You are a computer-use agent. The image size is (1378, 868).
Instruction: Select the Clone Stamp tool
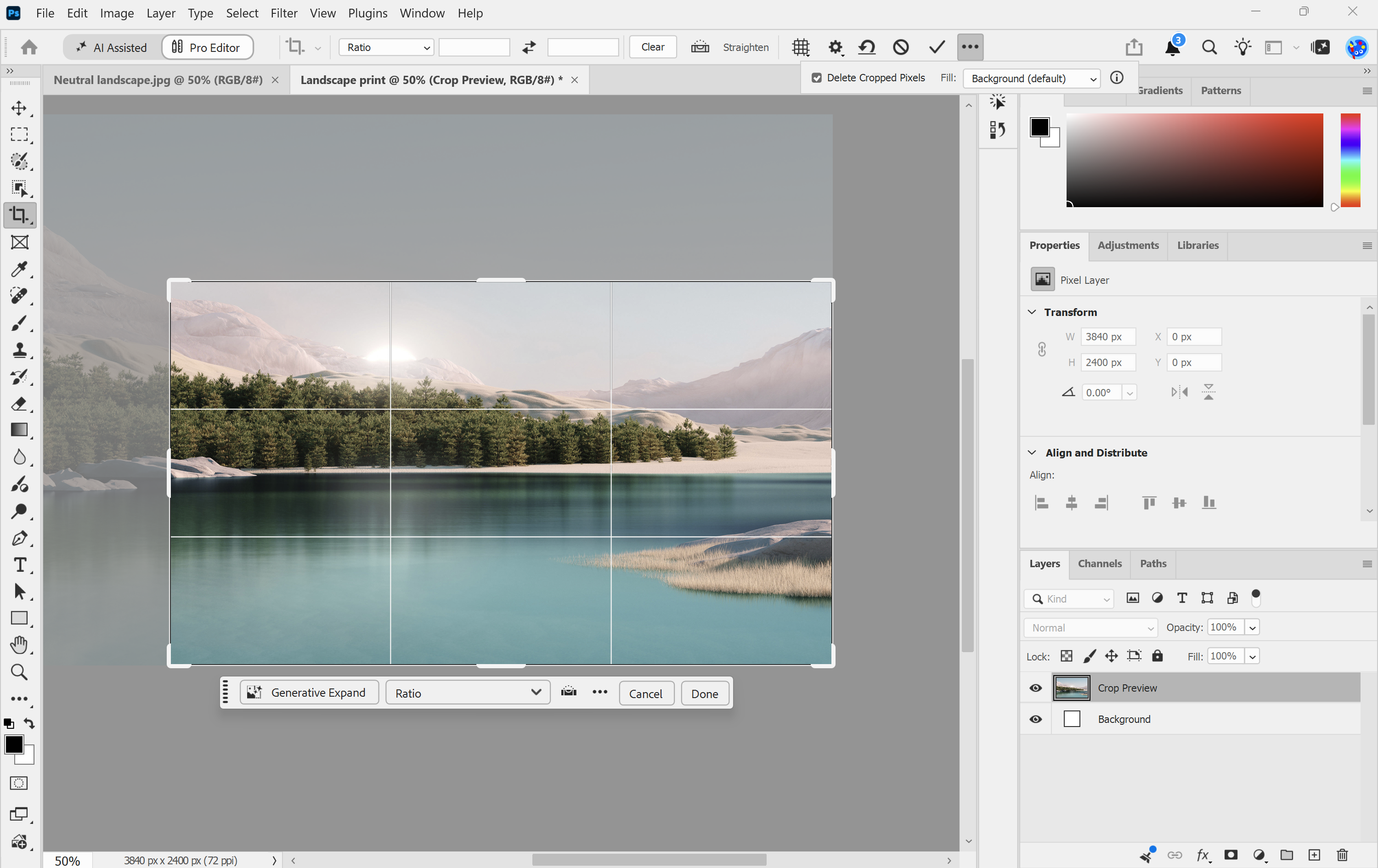pyautogui.click(x=19, y=350)
